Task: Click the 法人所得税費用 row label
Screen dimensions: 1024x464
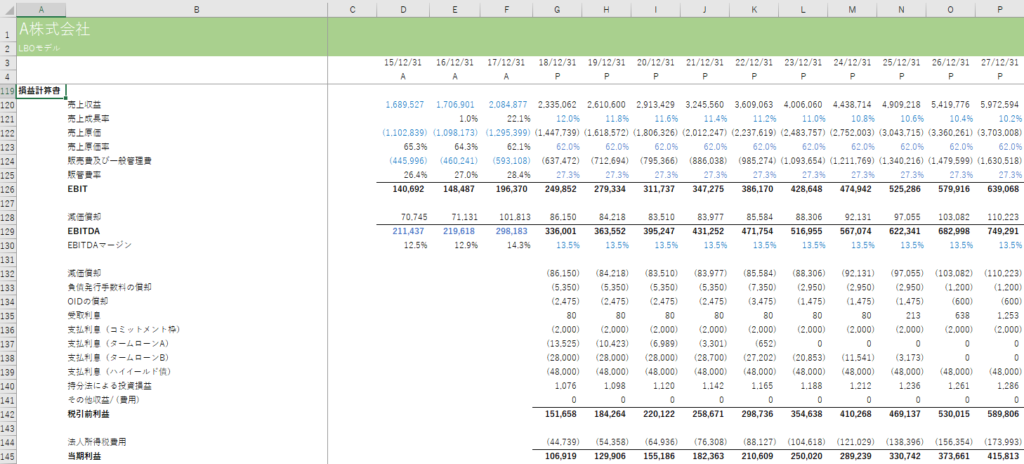Action: (x=98, y=441)
